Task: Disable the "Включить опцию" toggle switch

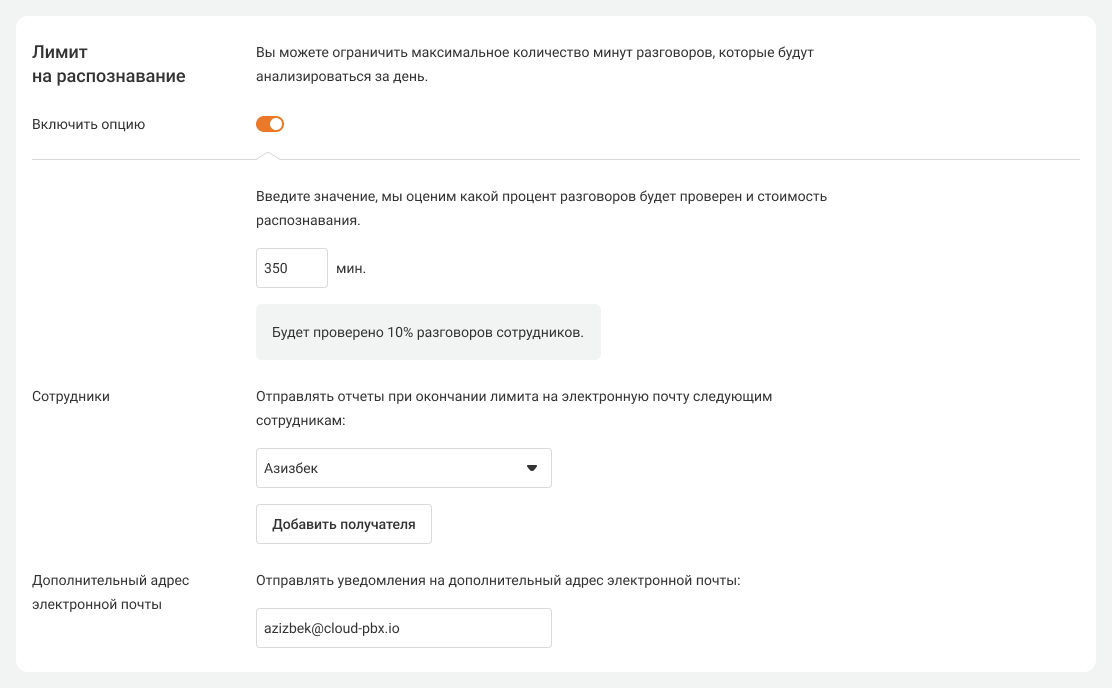Action: 270,124
